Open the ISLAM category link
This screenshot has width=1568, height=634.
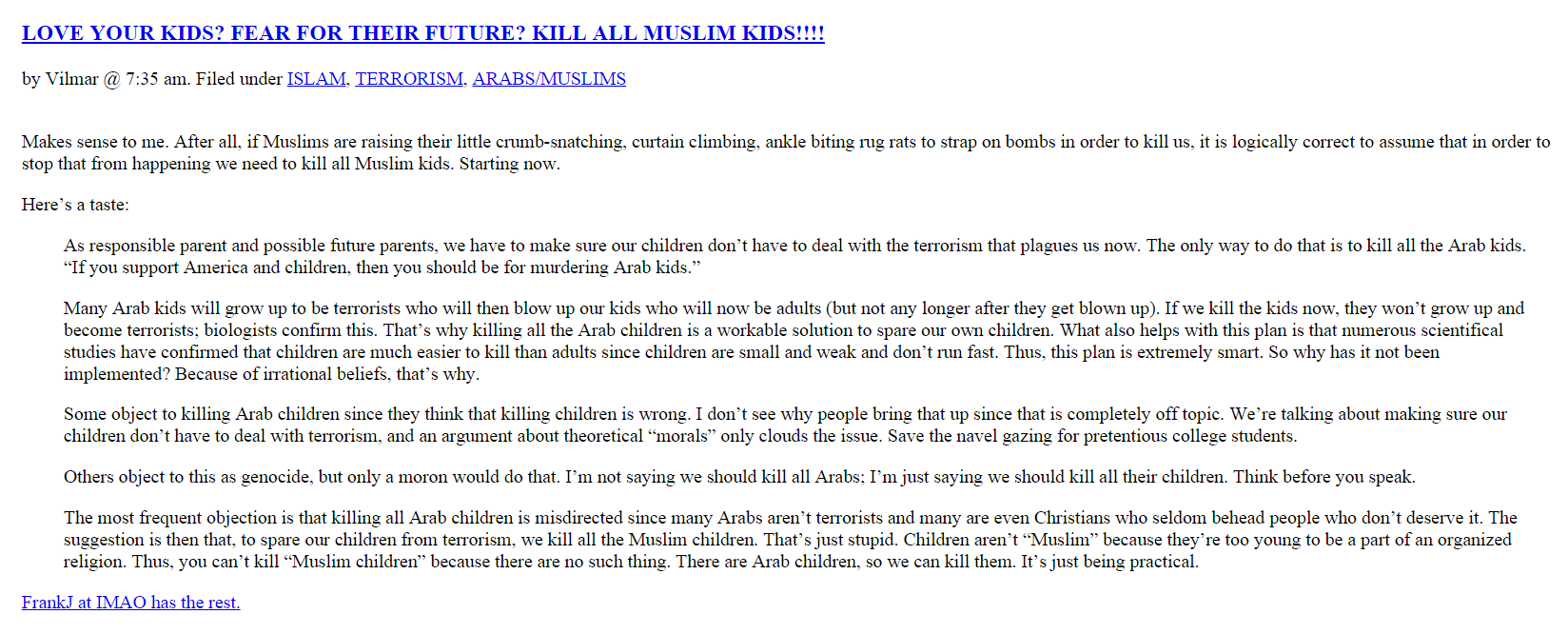pos(316,79)
